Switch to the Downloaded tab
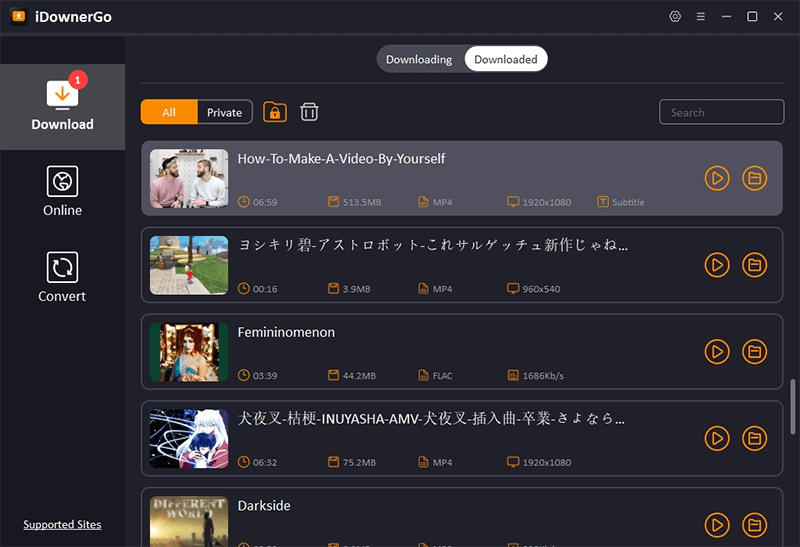Viewport: 800px width, 547px height. pos(506,59)
